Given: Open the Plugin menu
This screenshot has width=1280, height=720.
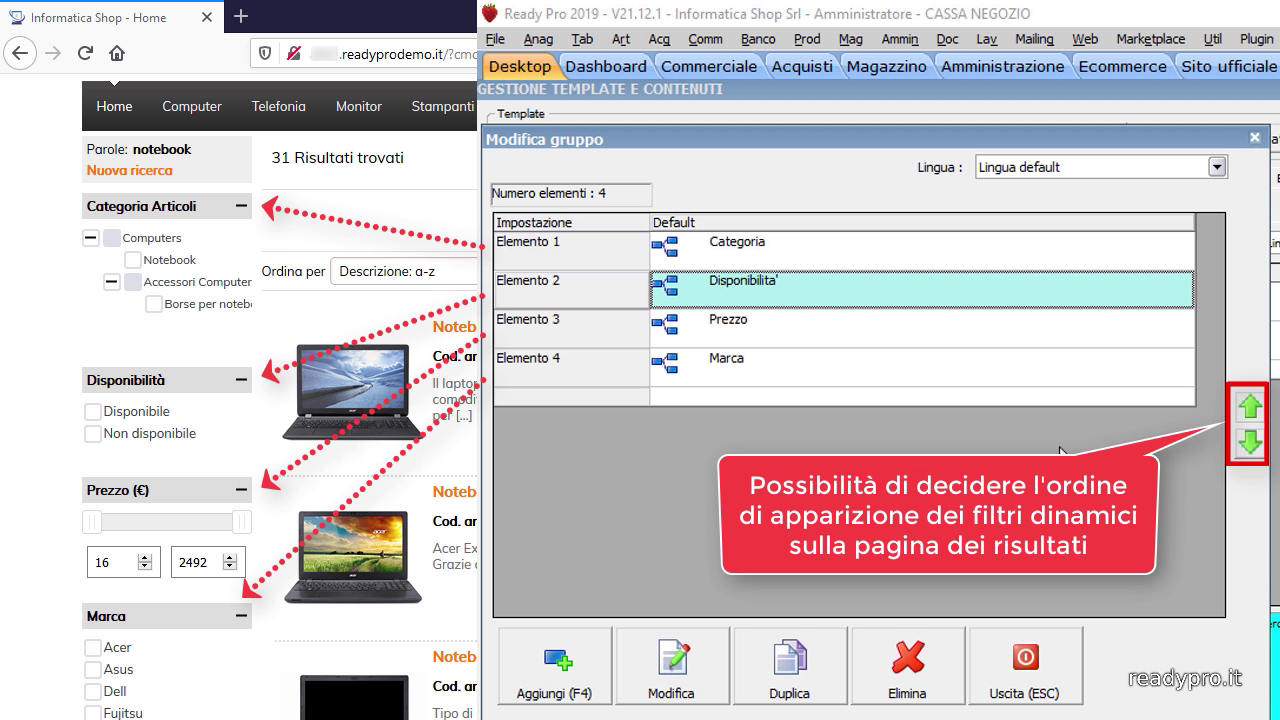Looking at the screenshot, I should point(1256,39).
